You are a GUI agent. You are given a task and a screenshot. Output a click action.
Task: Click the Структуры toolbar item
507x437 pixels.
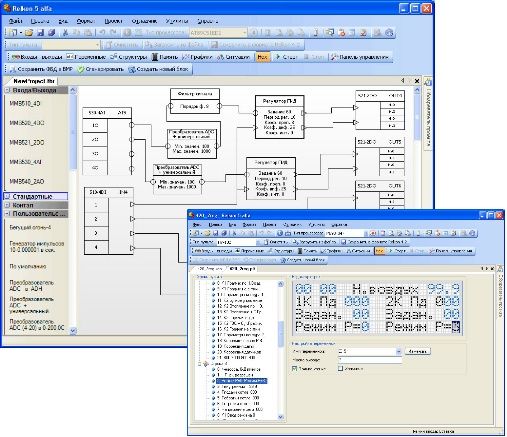(129, 57)
